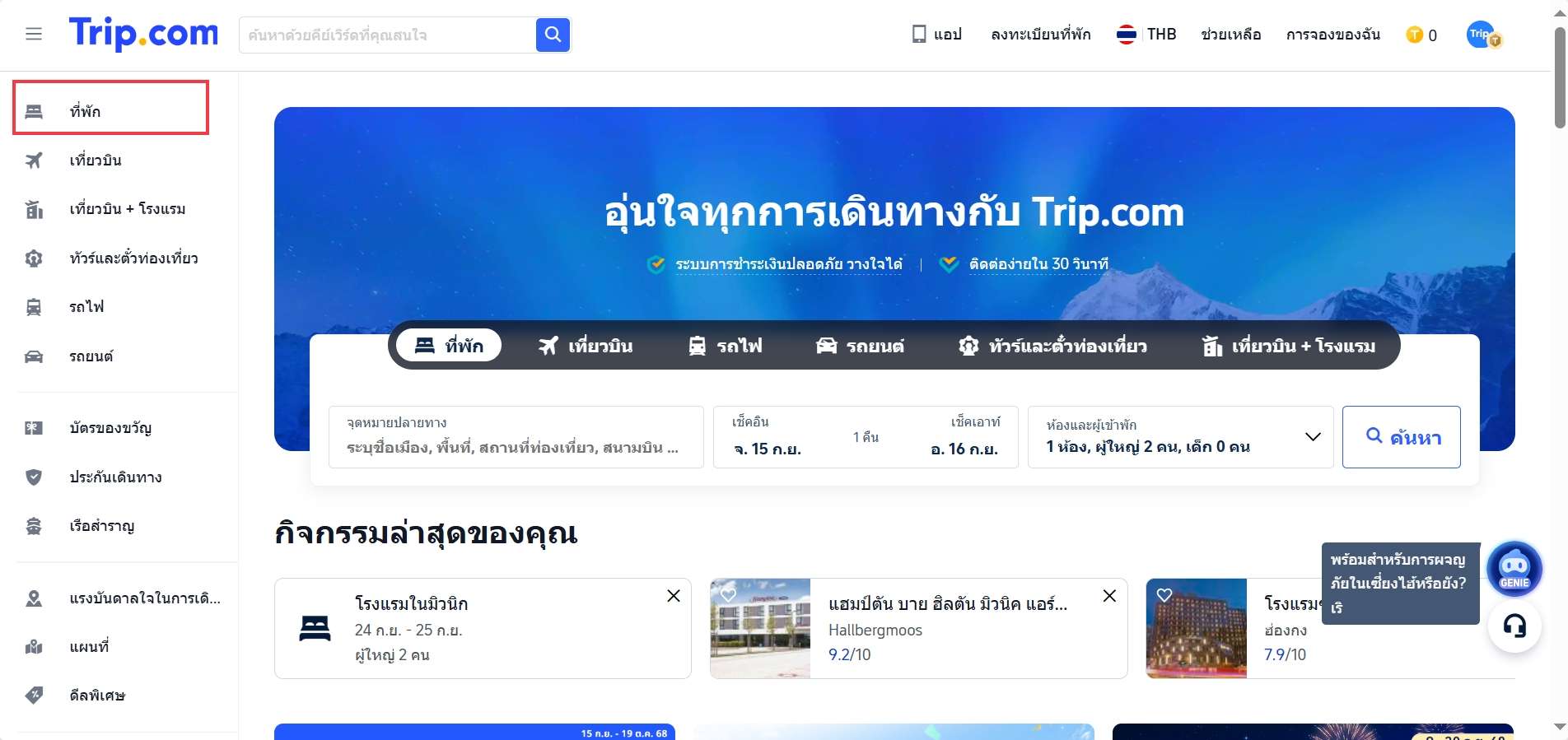Click the travel inspiration pin icon
The image size is (1568, 740).
point(34,598)
